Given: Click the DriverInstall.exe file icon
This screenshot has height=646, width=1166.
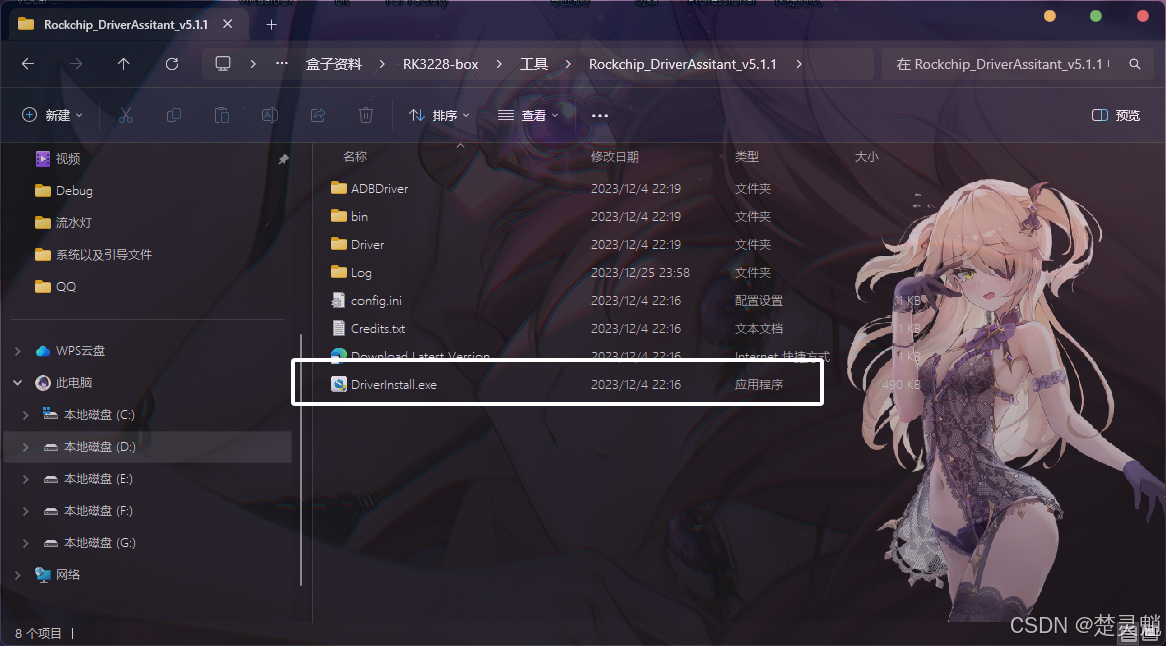Looking at the screenshot, I should [338, 384].
